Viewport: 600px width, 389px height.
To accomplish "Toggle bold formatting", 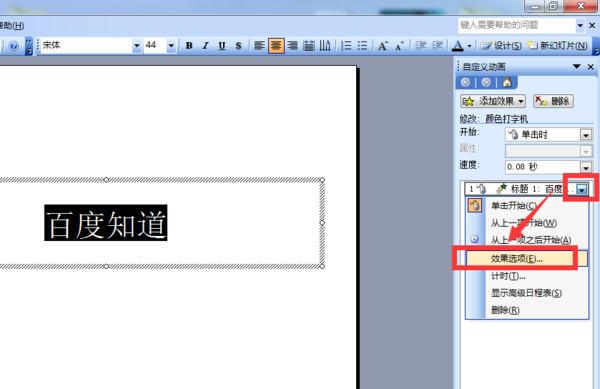I will click(189, 46).
